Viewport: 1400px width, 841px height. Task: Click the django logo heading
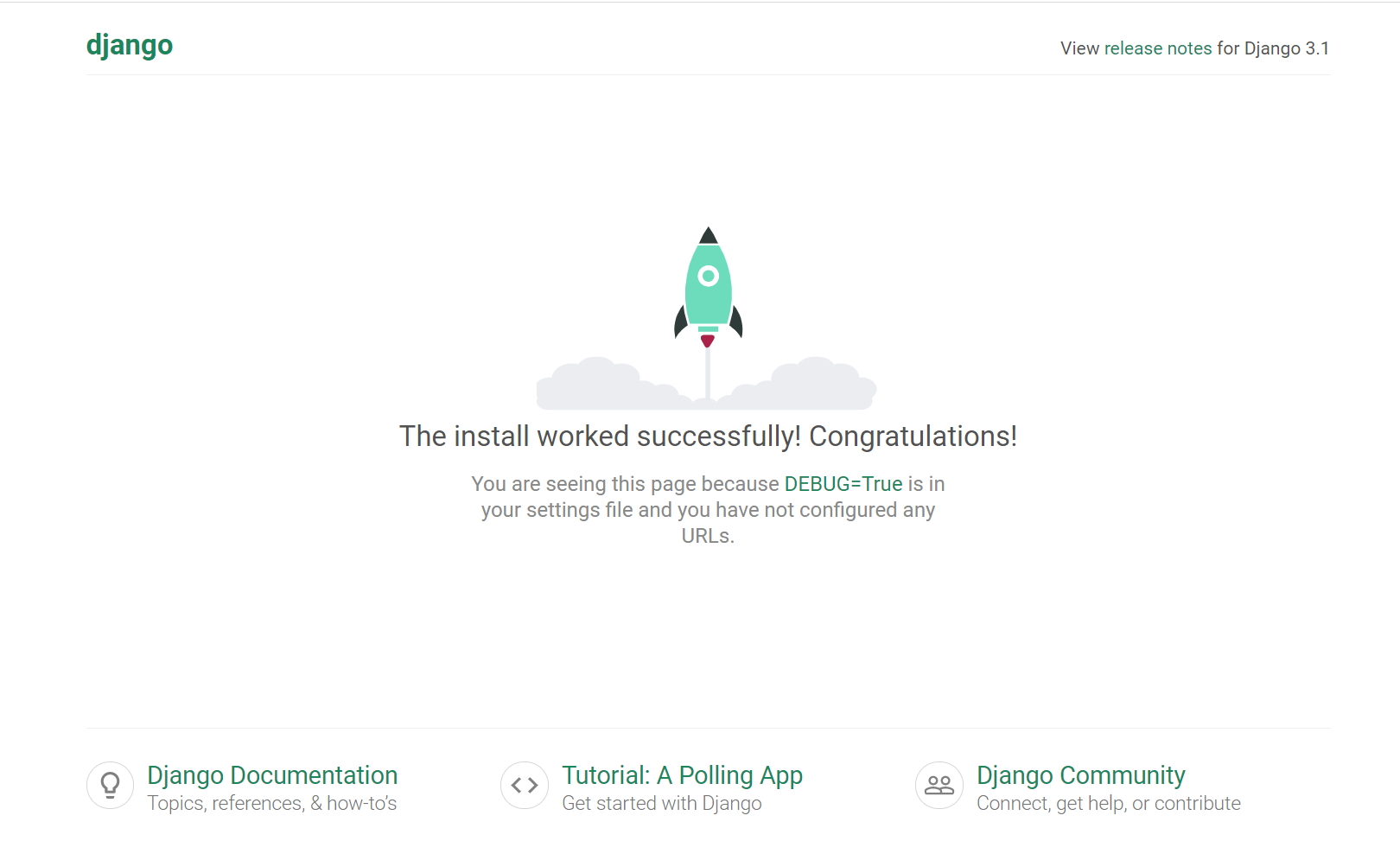coord(130,45)
